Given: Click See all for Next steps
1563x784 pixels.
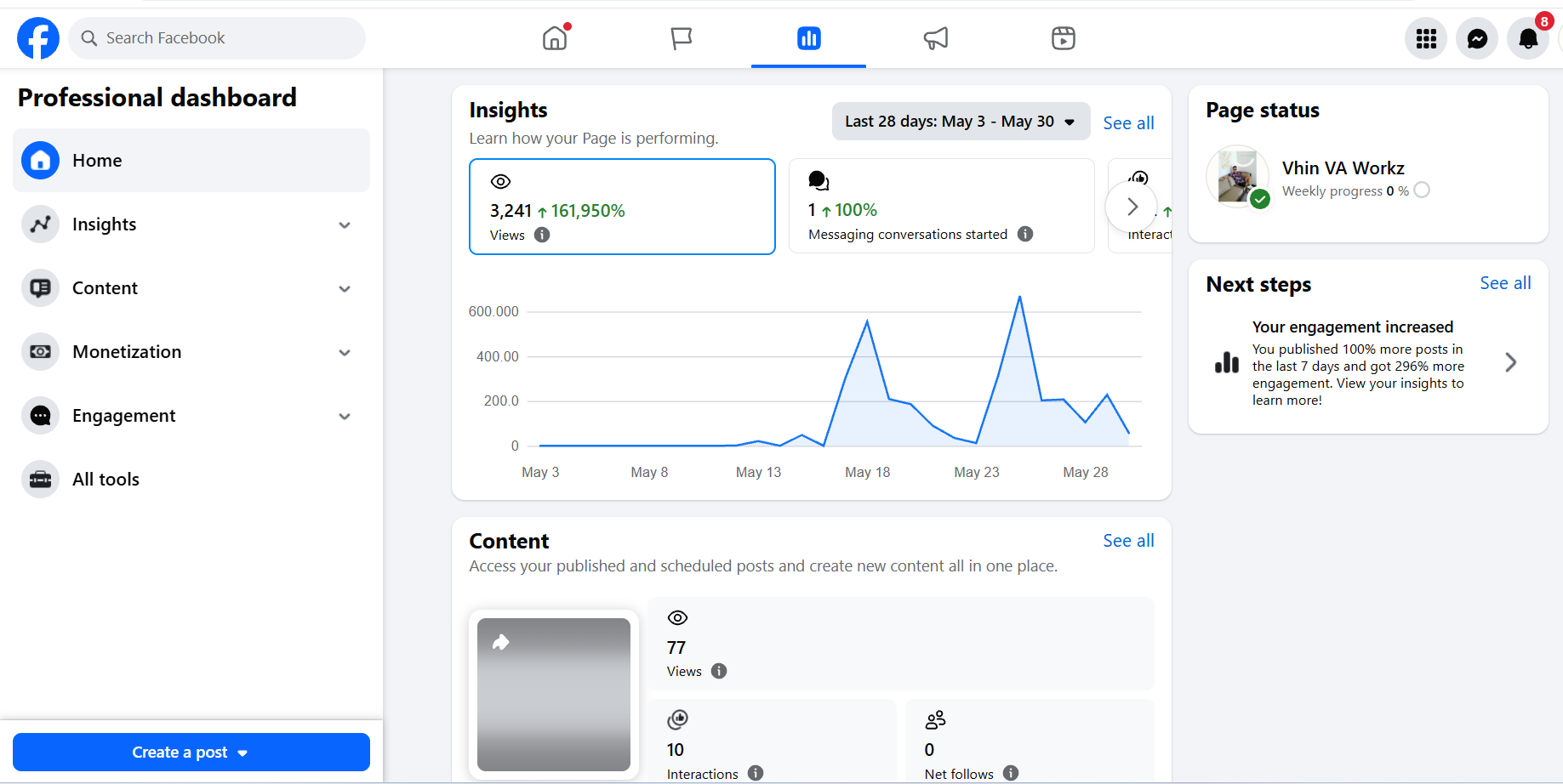Looking at the screenshot, I should pyautogui.click(x=1505, y=283).
